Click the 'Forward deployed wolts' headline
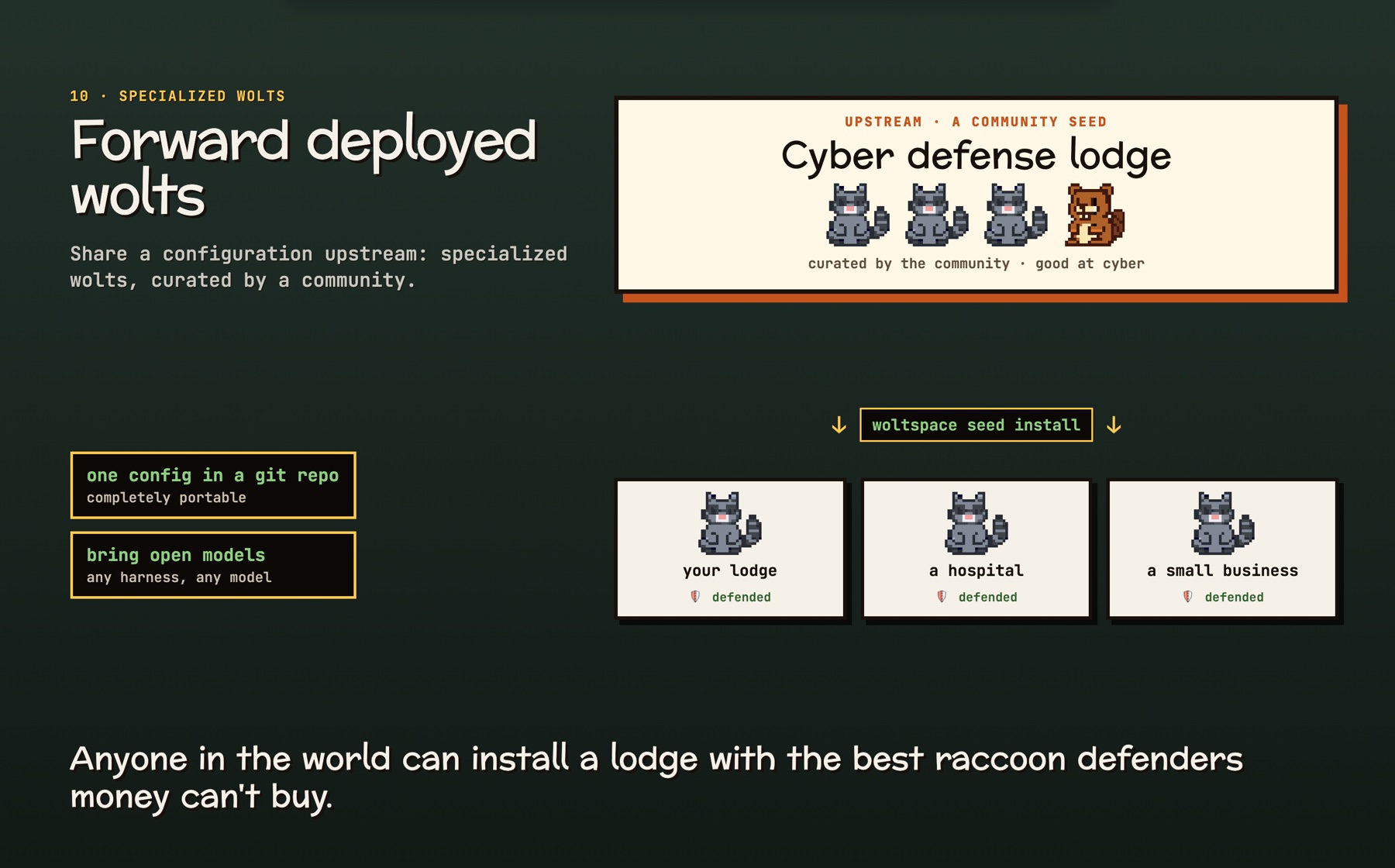Image resolution: width=1395 pixels, height=868 pixels. click(304, 167)
